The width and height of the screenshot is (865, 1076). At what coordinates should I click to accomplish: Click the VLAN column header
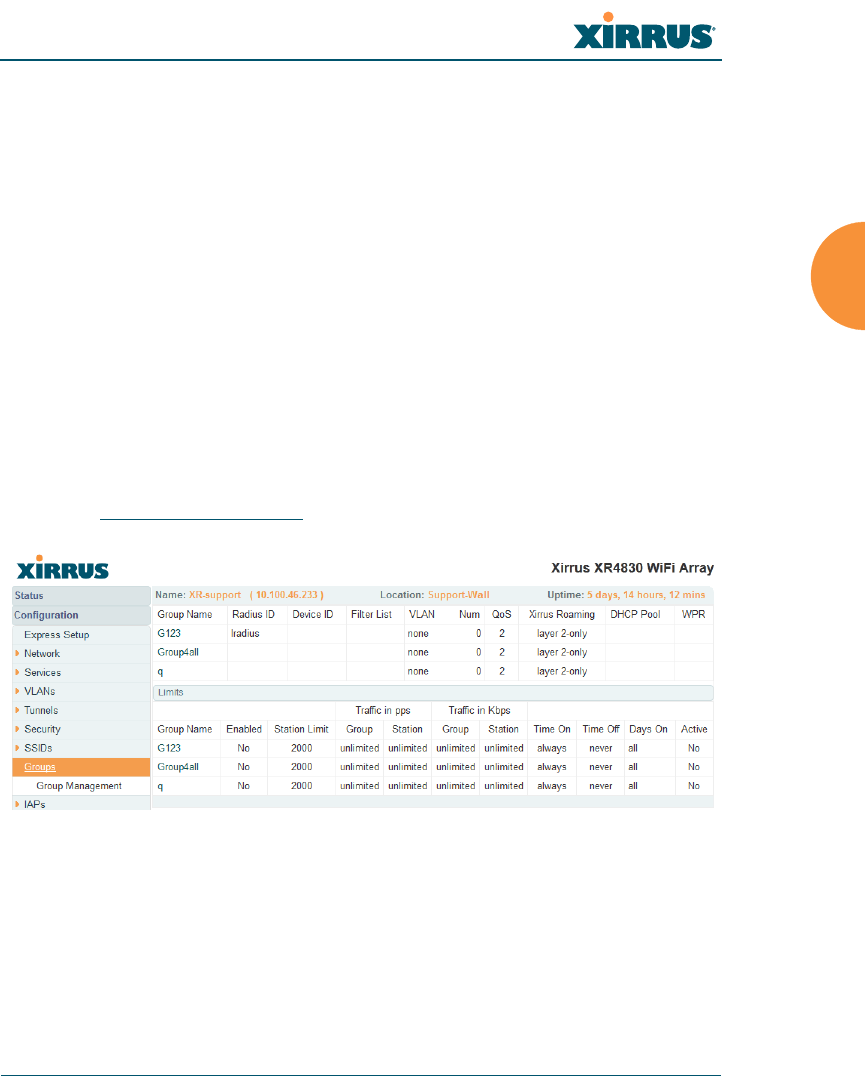click(422, 614)
